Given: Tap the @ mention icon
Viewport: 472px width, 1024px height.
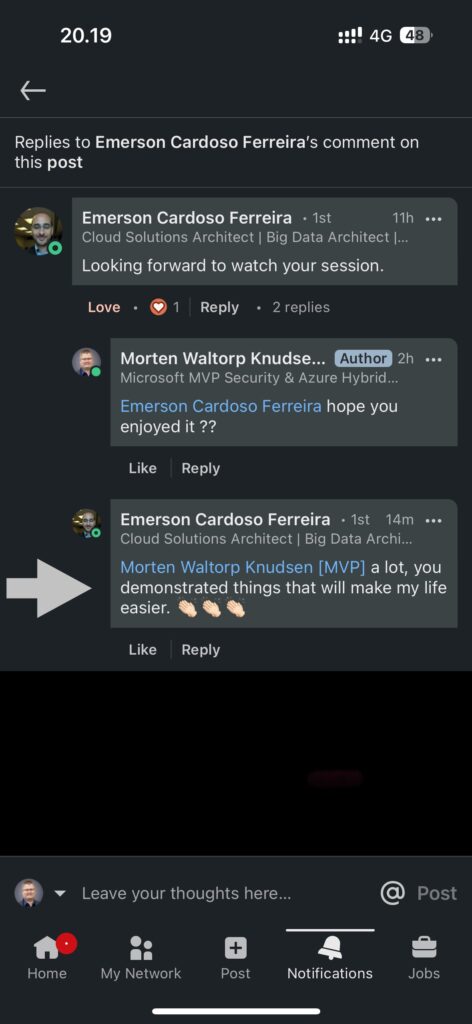Looking at the screenshot, I should (392, 892).
